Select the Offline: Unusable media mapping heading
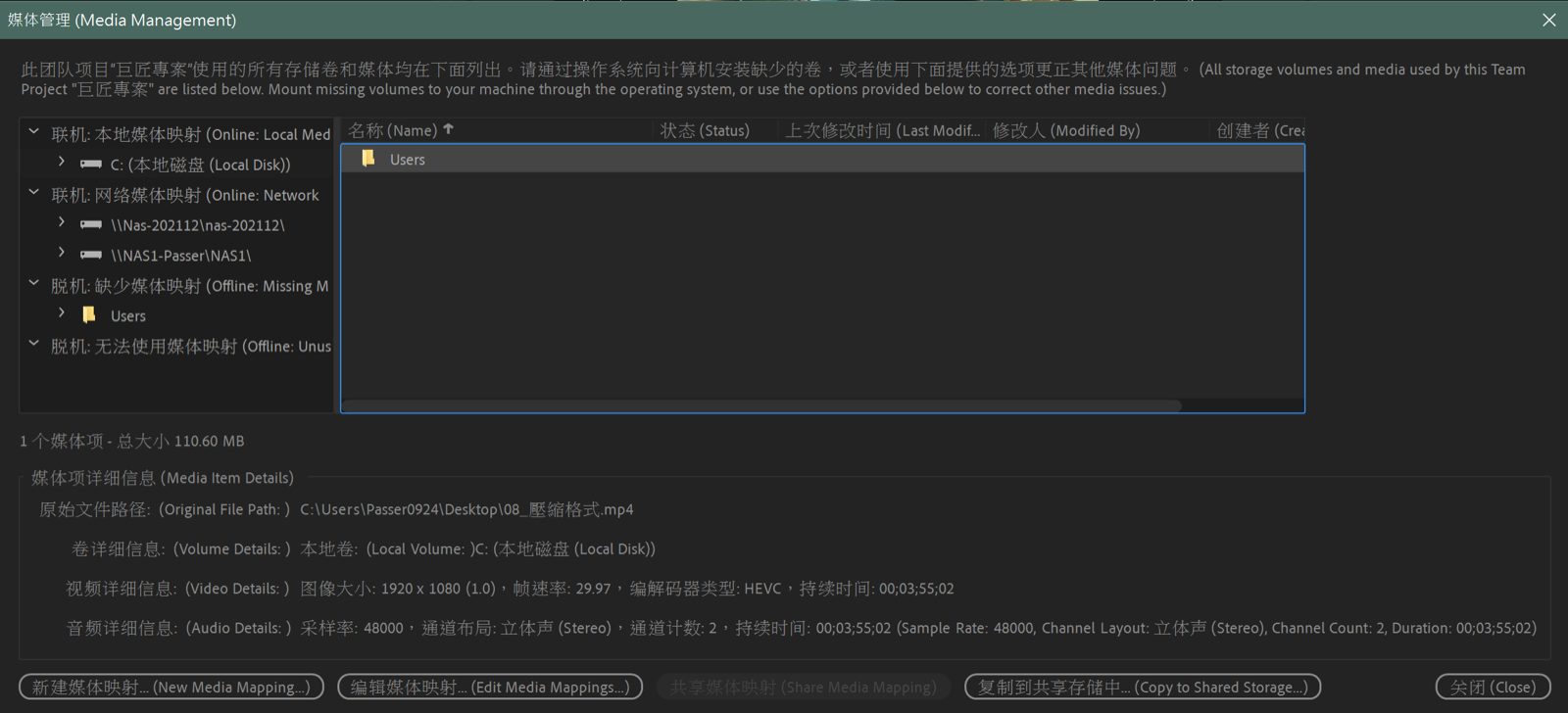 click(x=191, y=347)
